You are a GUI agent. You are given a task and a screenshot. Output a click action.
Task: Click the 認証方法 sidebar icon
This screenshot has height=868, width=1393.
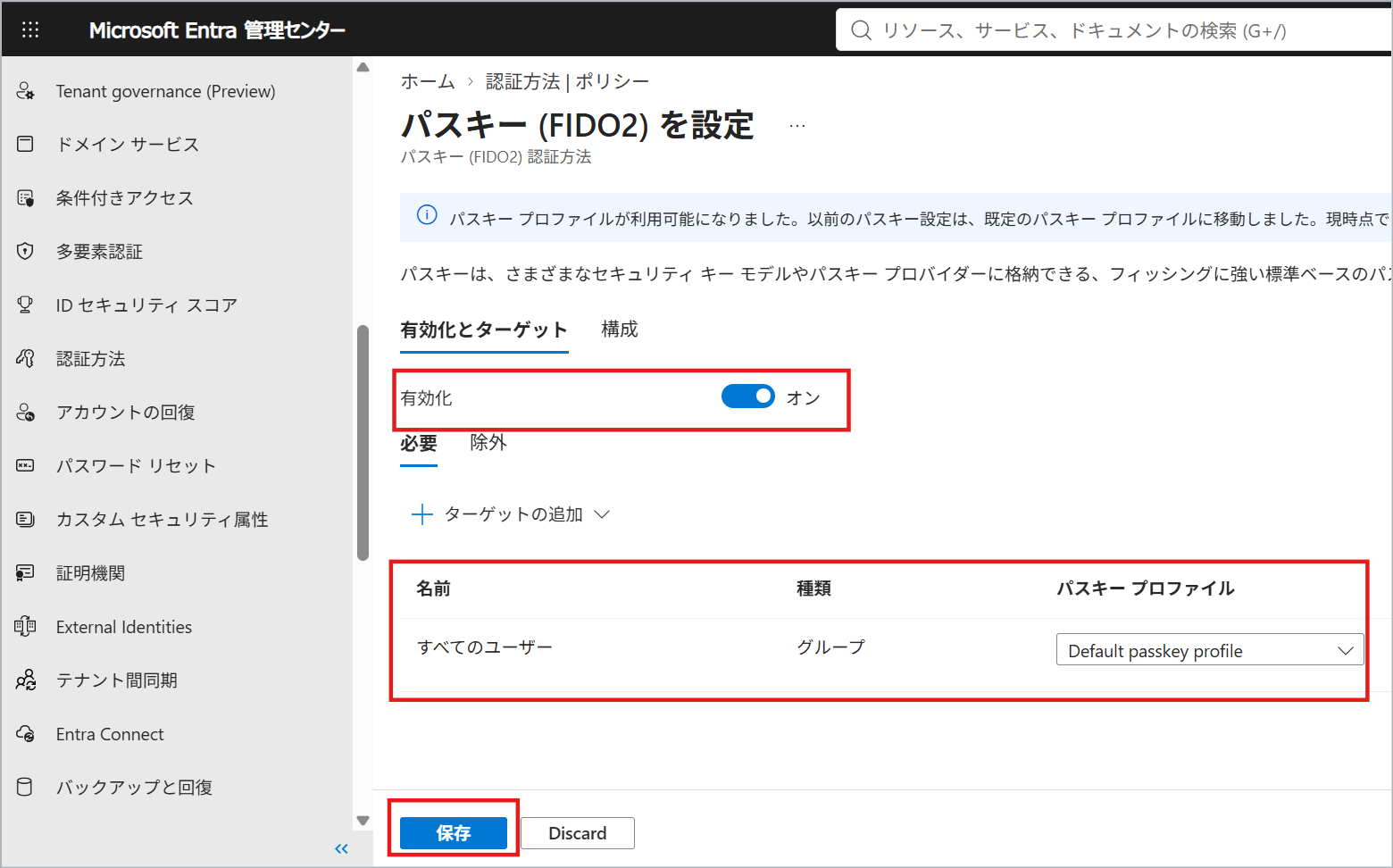click(25, 358)
